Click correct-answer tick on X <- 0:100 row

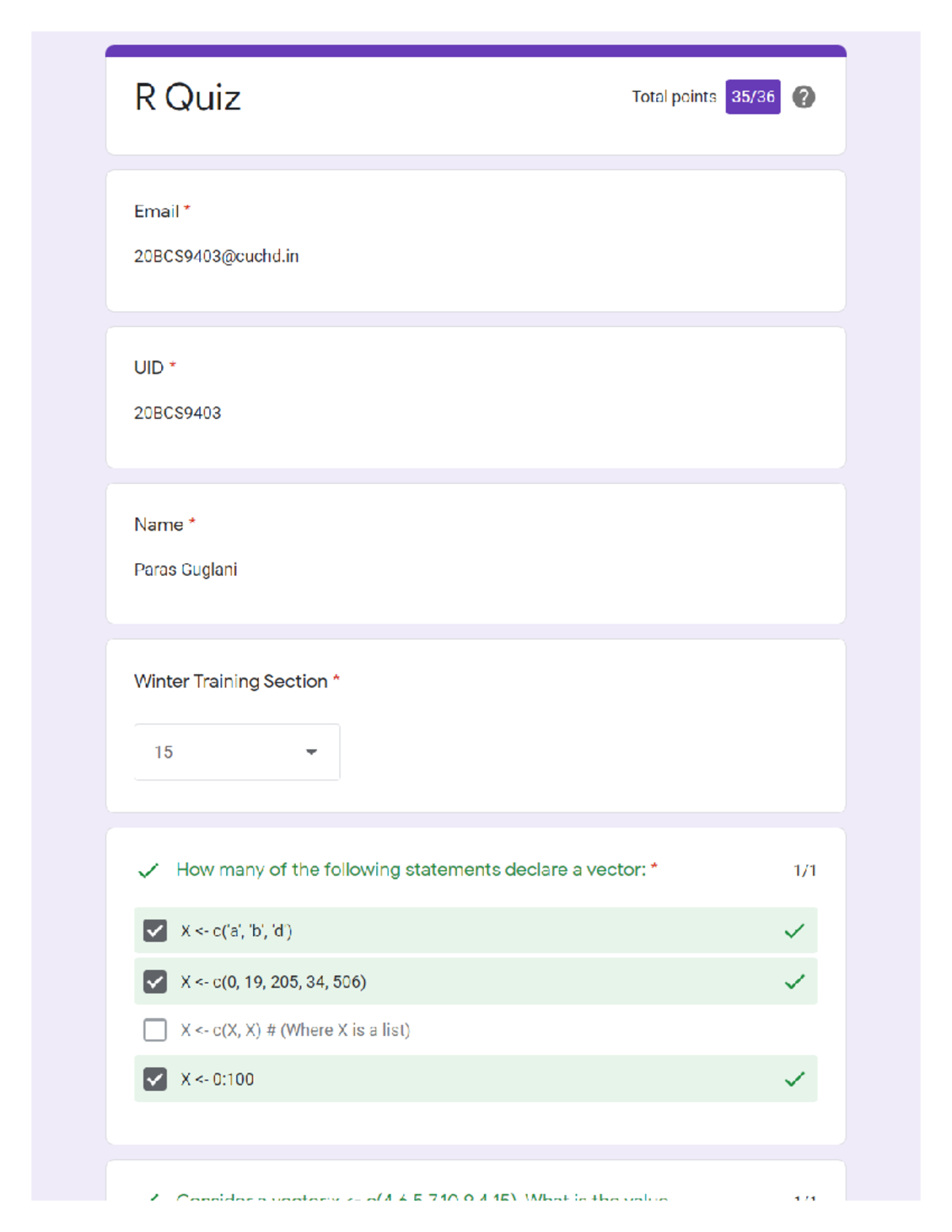(794, 1079)
